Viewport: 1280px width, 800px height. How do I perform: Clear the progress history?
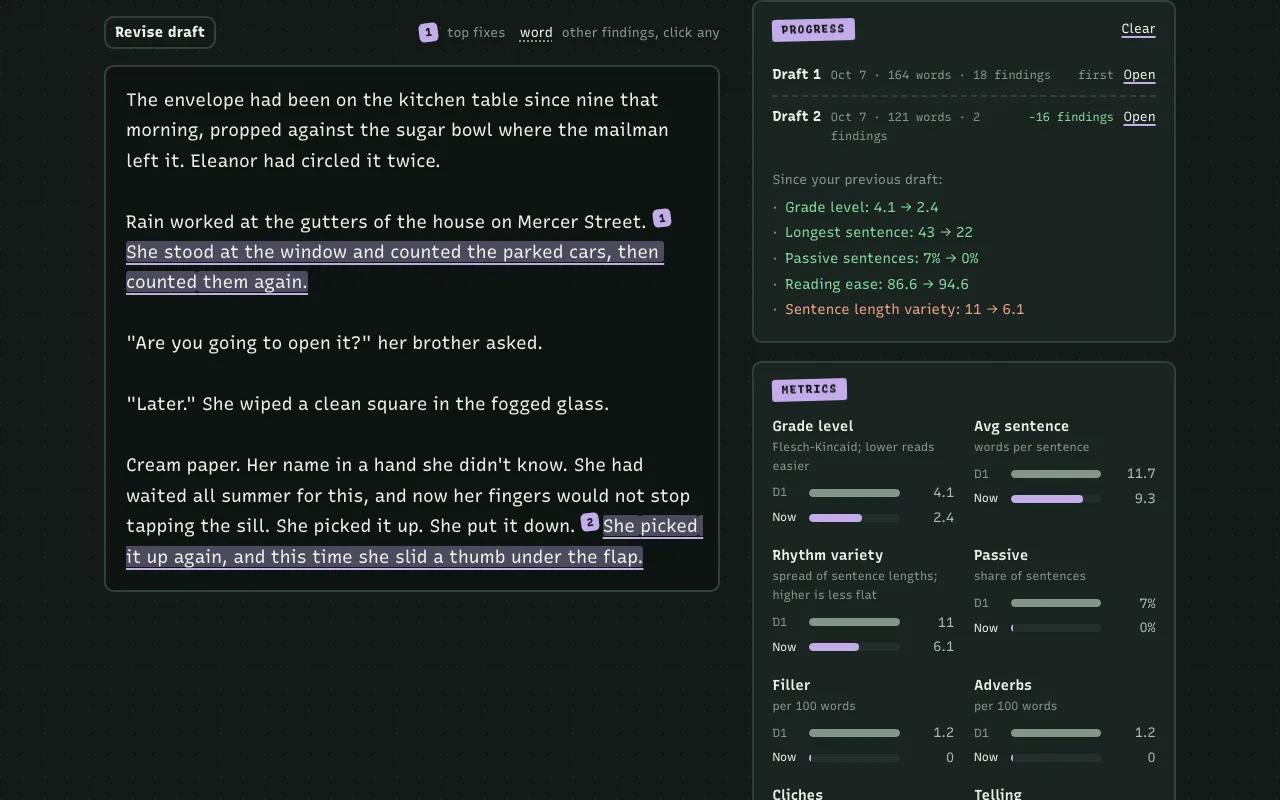click(1138, 29)
